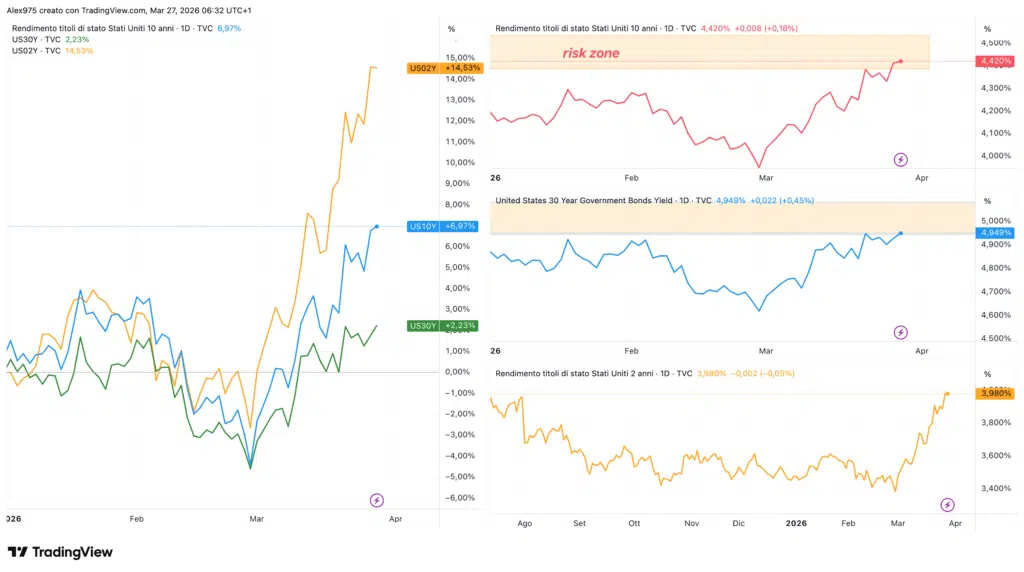This screenshot has width=1024, height=572.
Task: Open the % scale label on the left chart axis
Action: coord(451,29)
